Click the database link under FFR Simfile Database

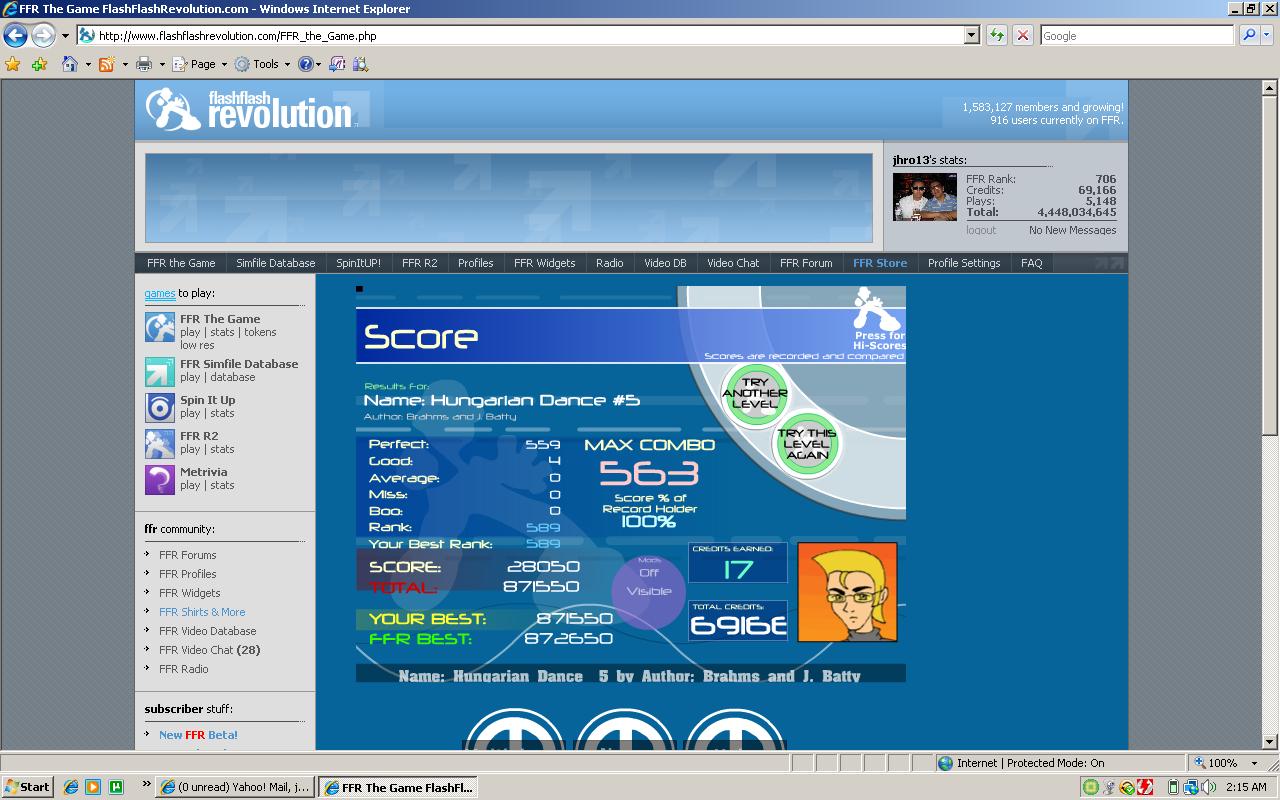232,377
